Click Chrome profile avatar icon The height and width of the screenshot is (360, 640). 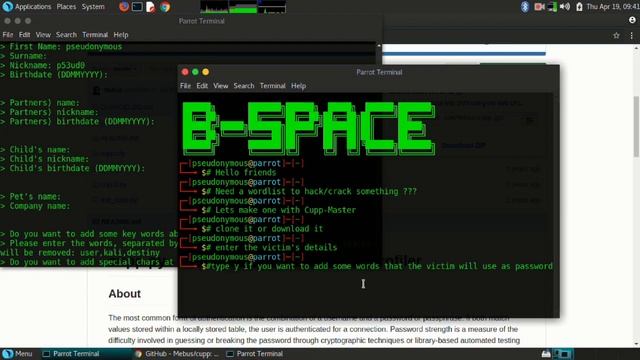click(632, 20)
